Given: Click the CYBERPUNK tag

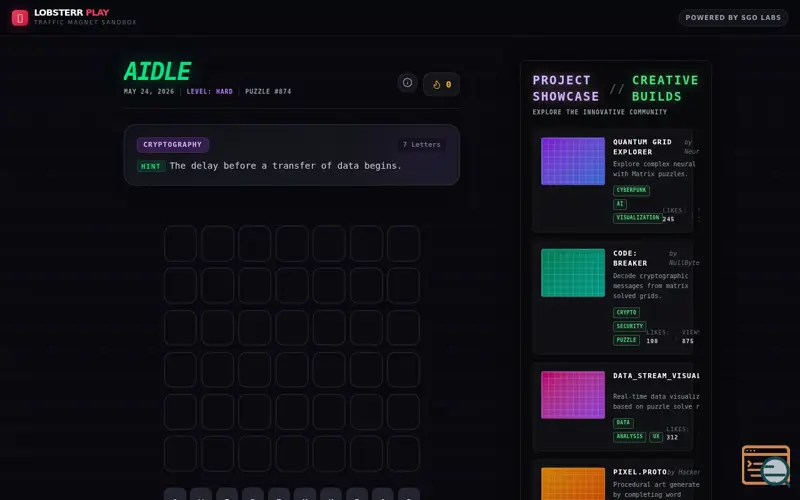Looking at the screenshot, I should (x=631, y=190).
